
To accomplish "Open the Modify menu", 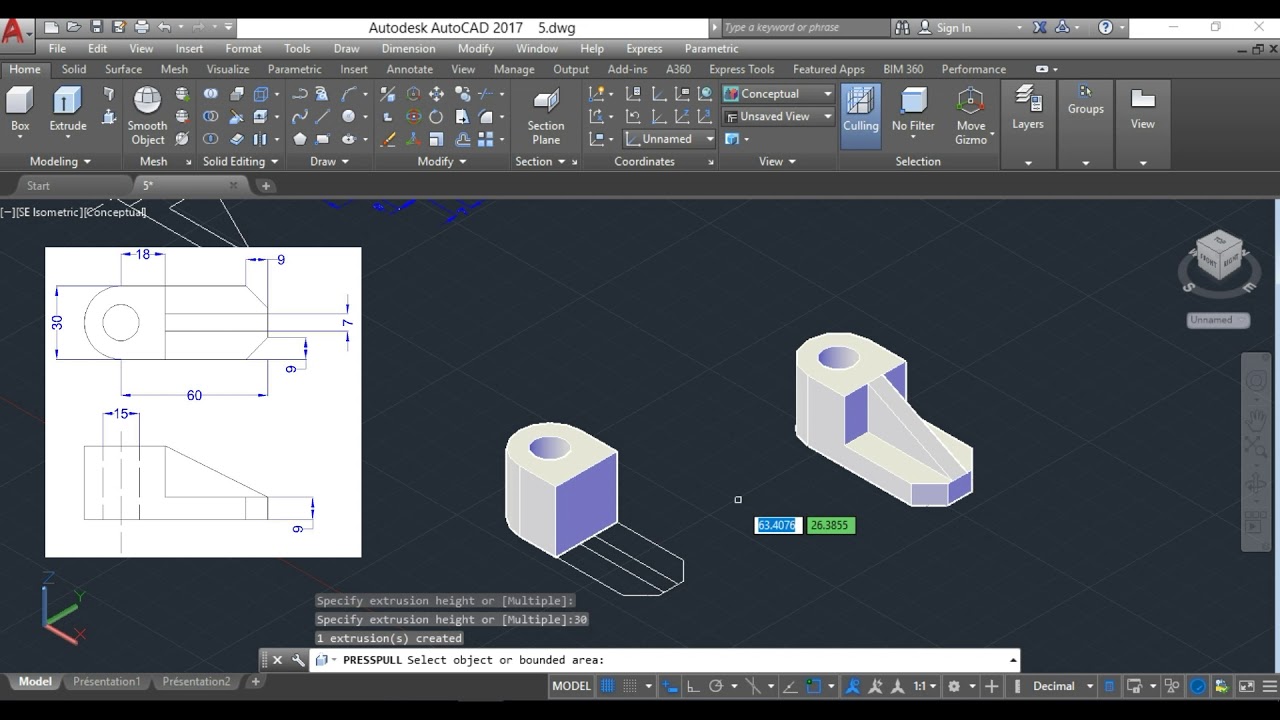I will click(475, 48).
